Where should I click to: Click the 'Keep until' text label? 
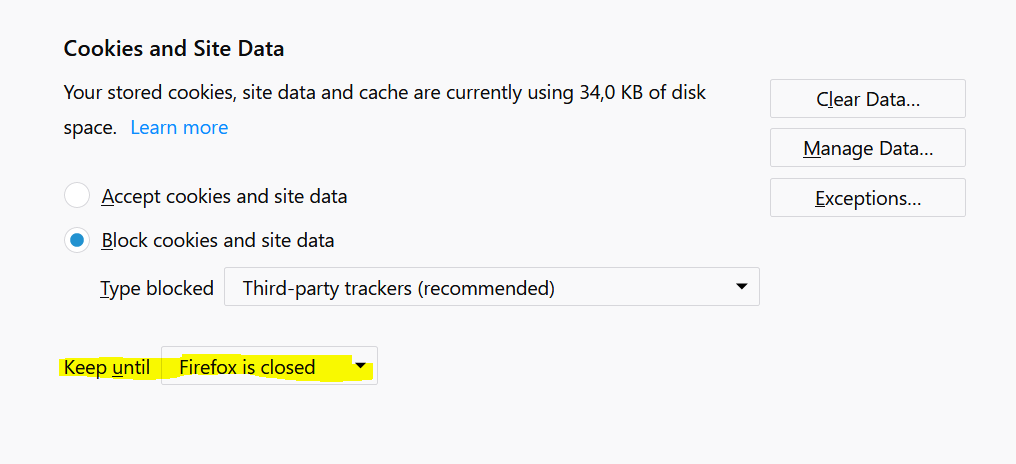pos(106,367)
